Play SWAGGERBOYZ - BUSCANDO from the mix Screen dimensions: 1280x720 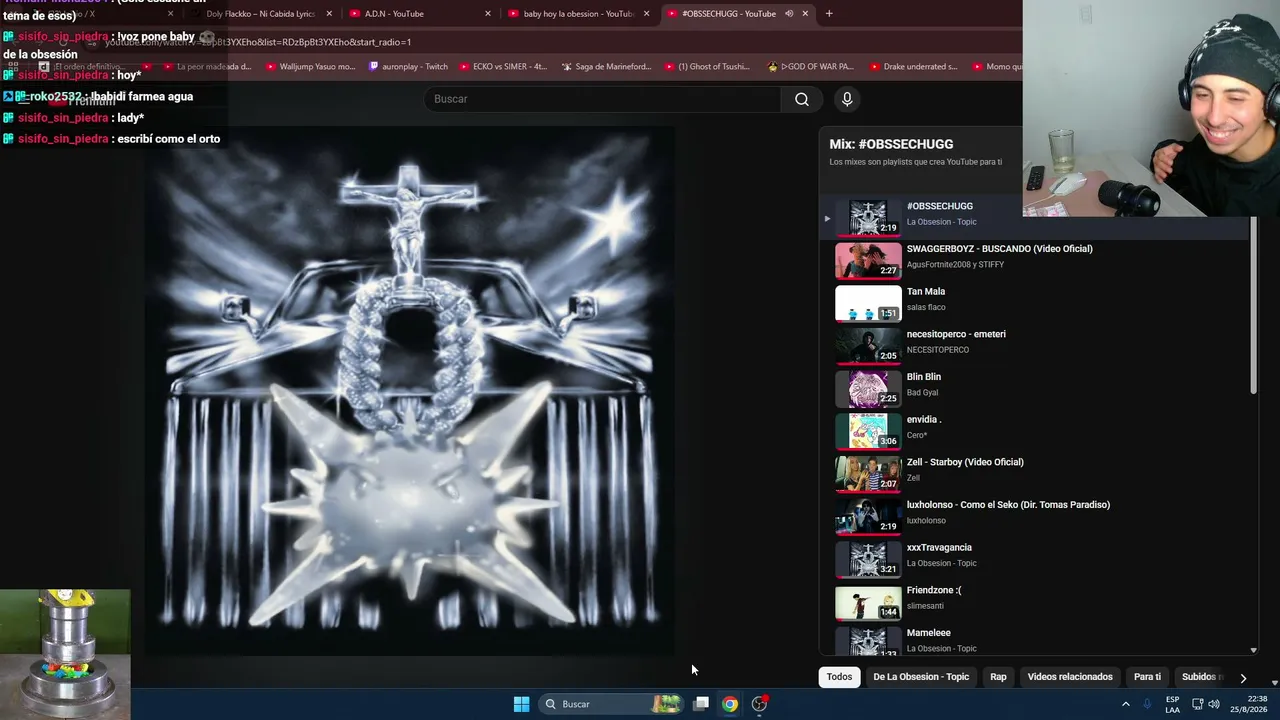1035,260
